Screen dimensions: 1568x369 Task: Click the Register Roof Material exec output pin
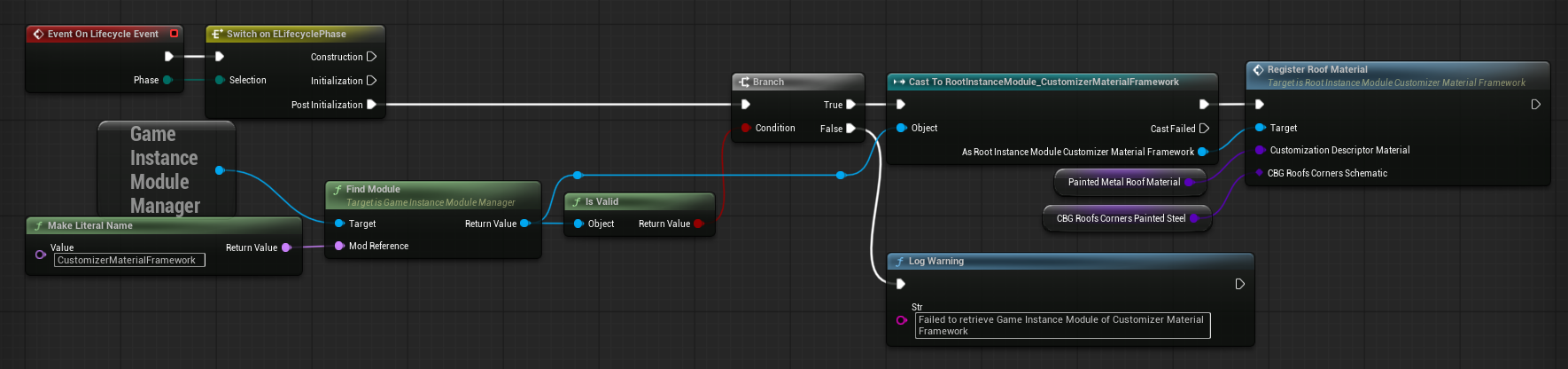pos(1536,105)
